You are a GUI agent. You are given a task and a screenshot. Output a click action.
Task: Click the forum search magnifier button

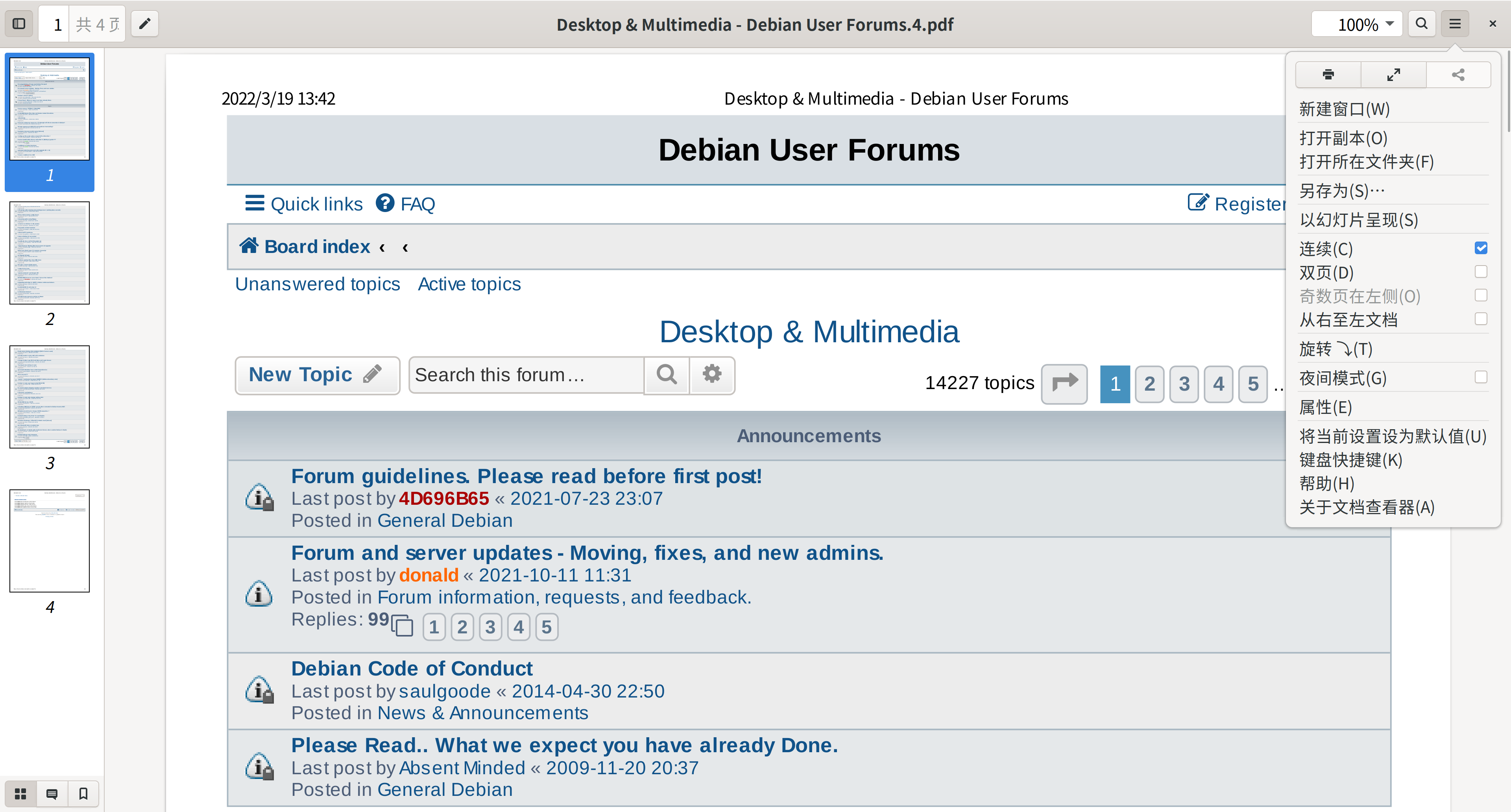tap(666, 375)
